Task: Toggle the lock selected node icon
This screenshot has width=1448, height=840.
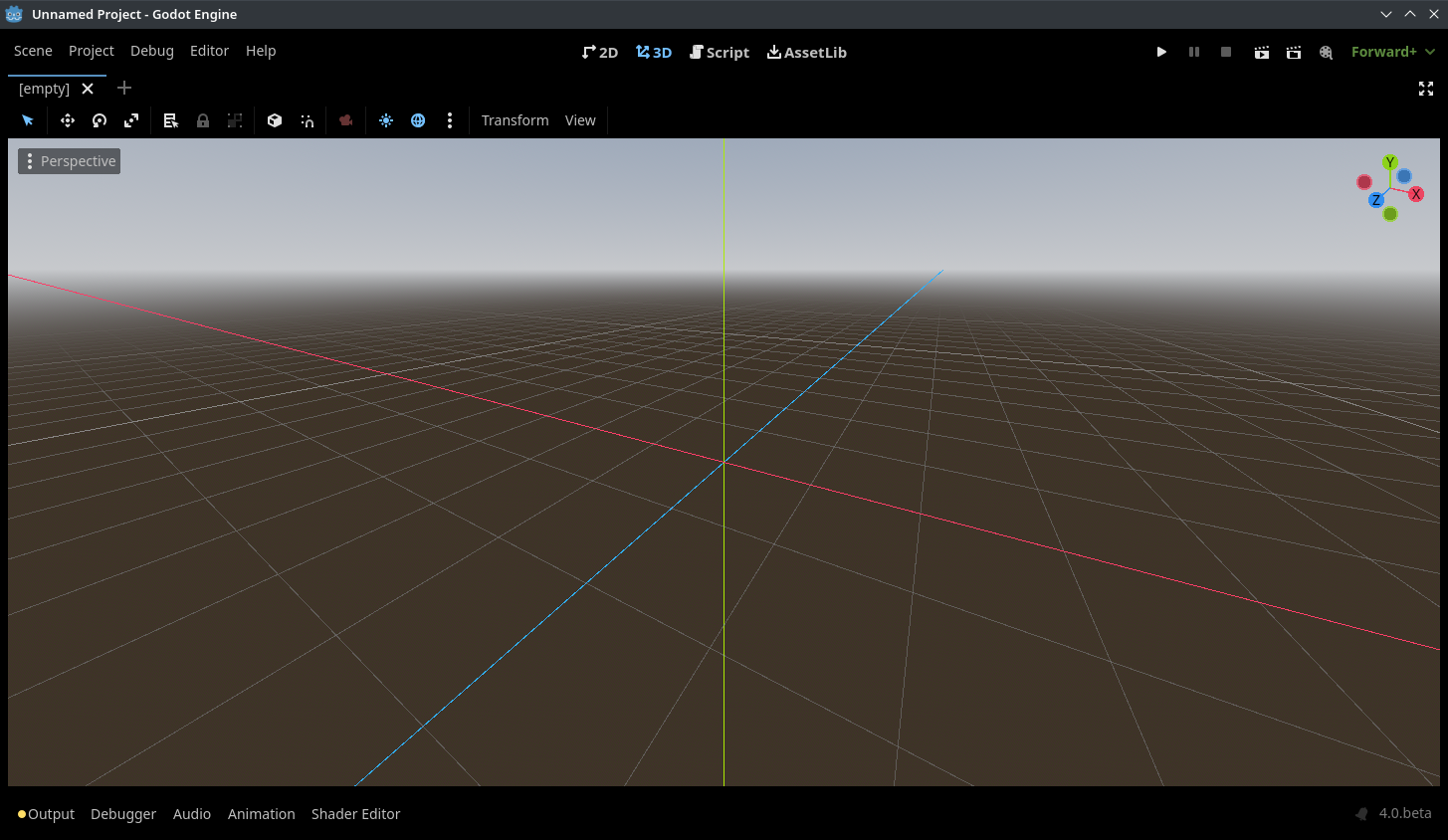Action: pyautogui.click(x=203, y=119)
